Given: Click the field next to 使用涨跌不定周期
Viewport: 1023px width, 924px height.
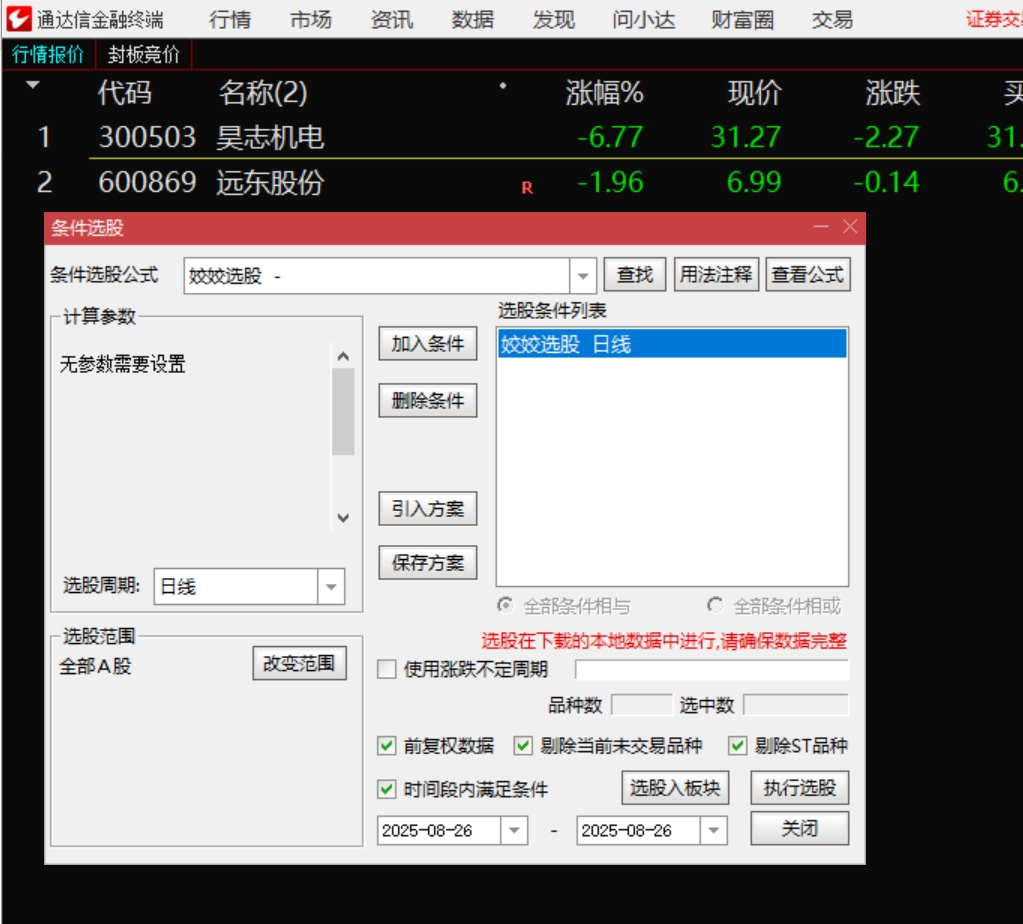Looking at the screenshot, I should pos(712,670).
